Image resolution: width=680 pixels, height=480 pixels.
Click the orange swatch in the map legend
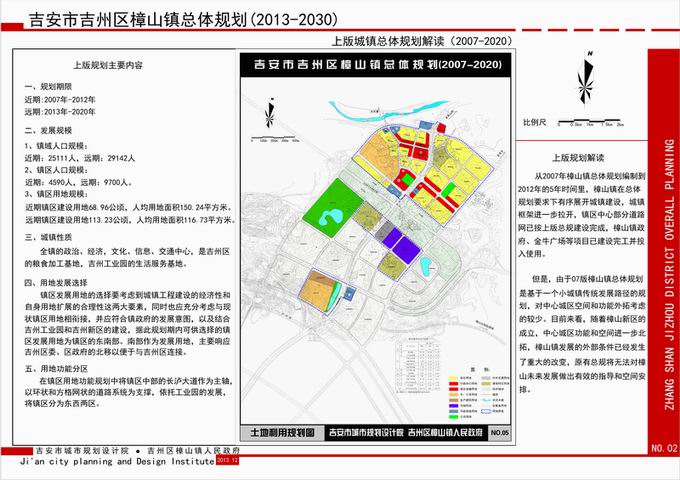click(453, 394)
